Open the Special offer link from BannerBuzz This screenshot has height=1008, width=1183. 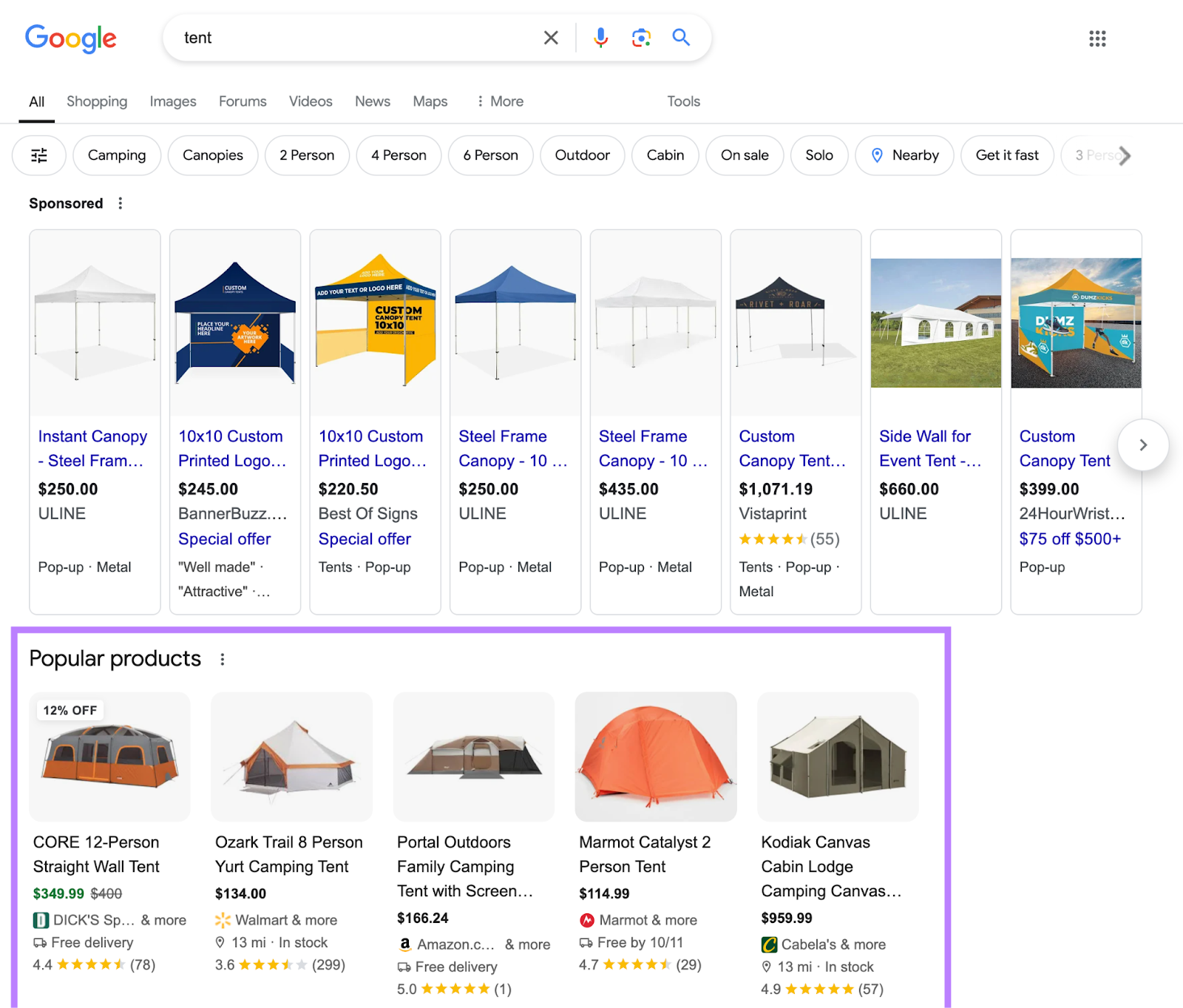point(223,539)
